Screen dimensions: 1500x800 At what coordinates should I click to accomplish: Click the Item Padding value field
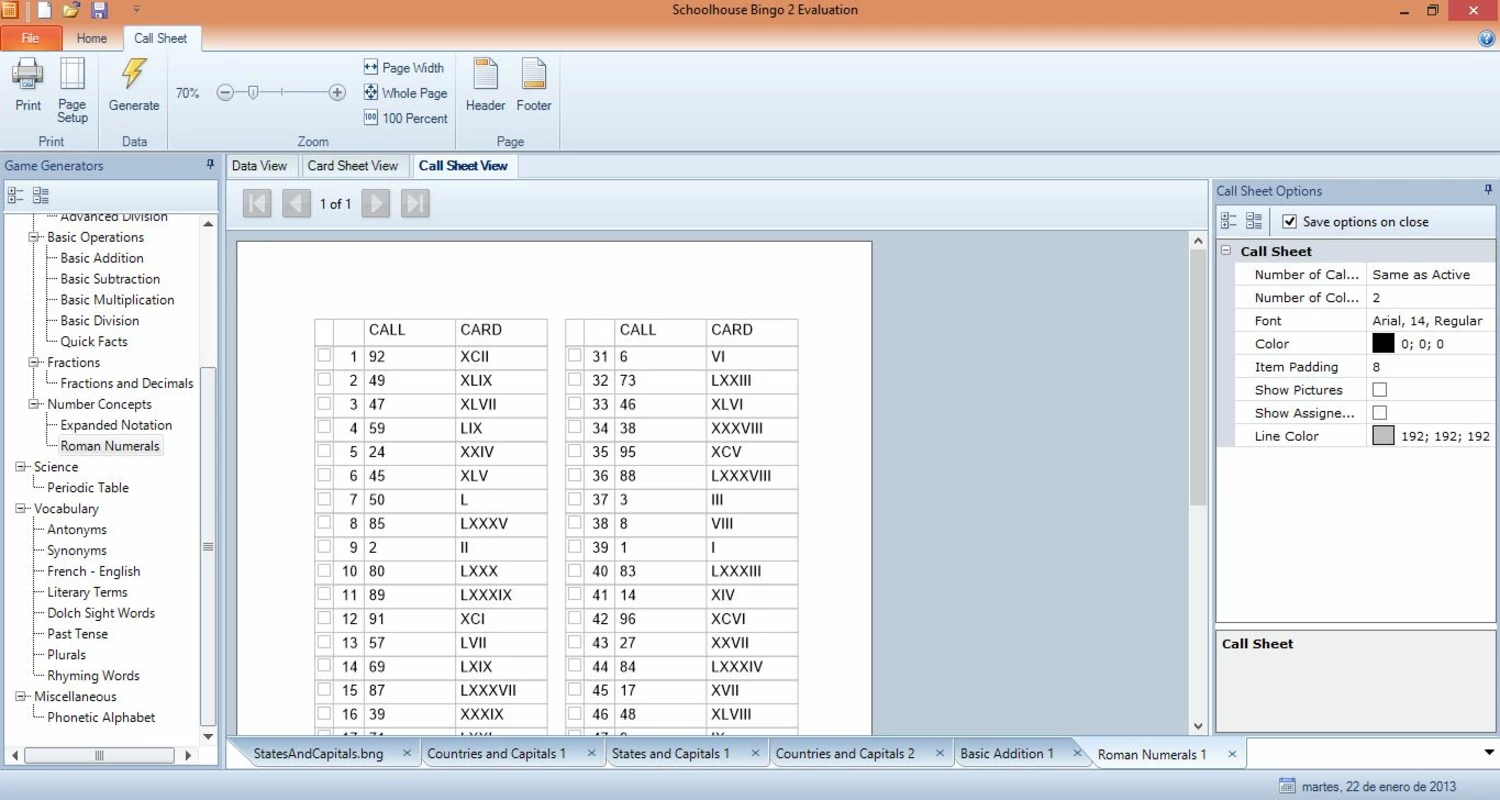pos(1431,367)
